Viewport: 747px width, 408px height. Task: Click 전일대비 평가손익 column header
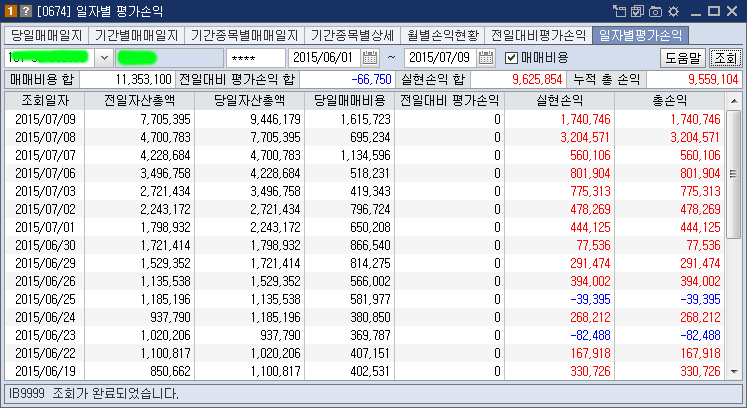[x=450, y=101]
